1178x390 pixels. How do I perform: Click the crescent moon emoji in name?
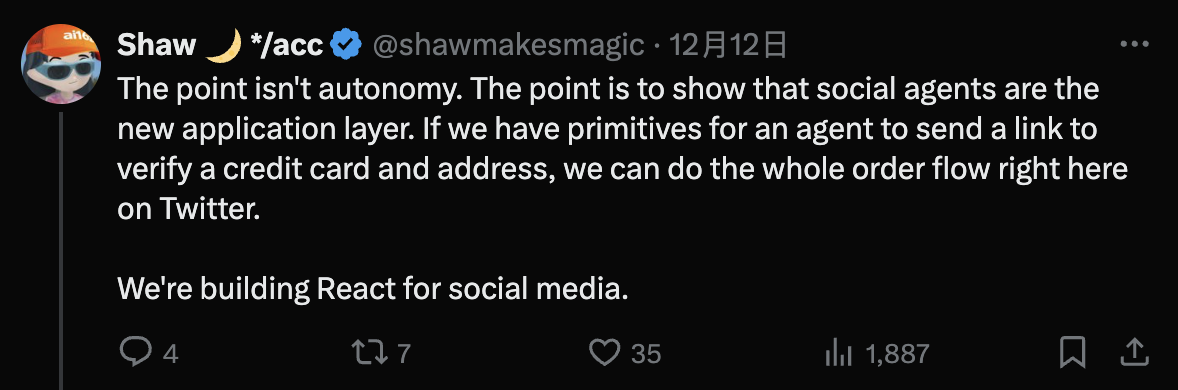click(x=223, y=45)
